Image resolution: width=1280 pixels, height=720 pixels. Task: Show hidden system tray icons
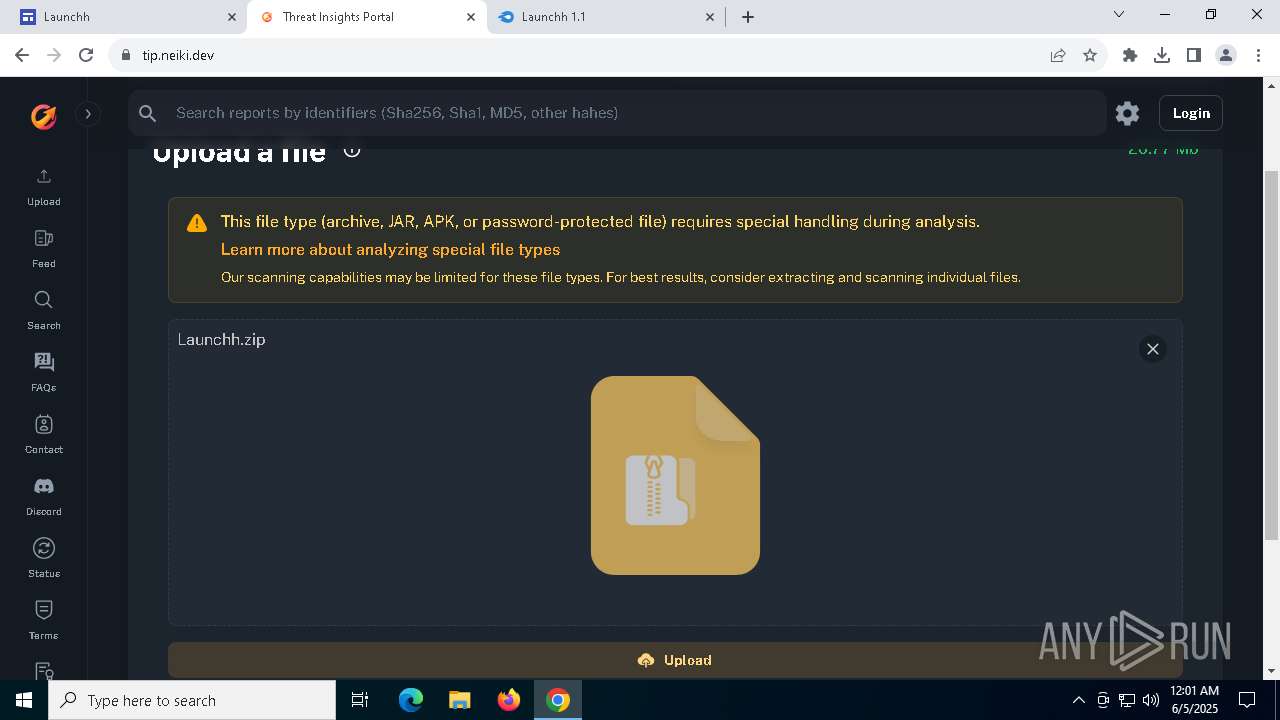(x=1078, y=700)
